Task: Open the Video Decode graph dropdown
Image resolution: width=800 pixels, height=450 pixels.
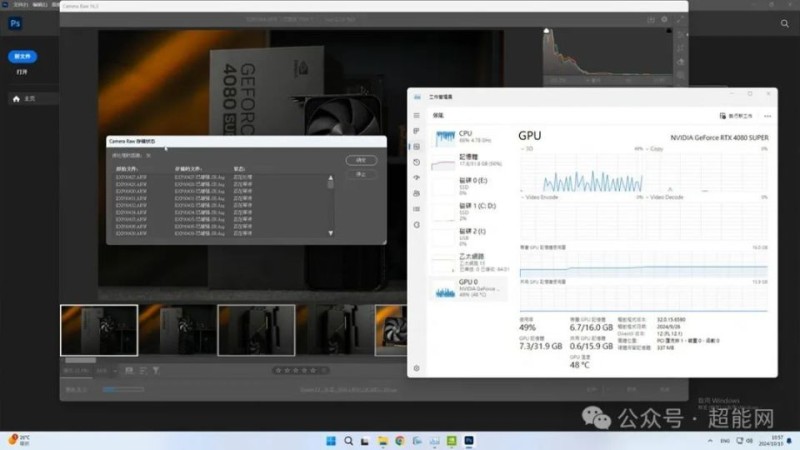Action: point(665,197)
